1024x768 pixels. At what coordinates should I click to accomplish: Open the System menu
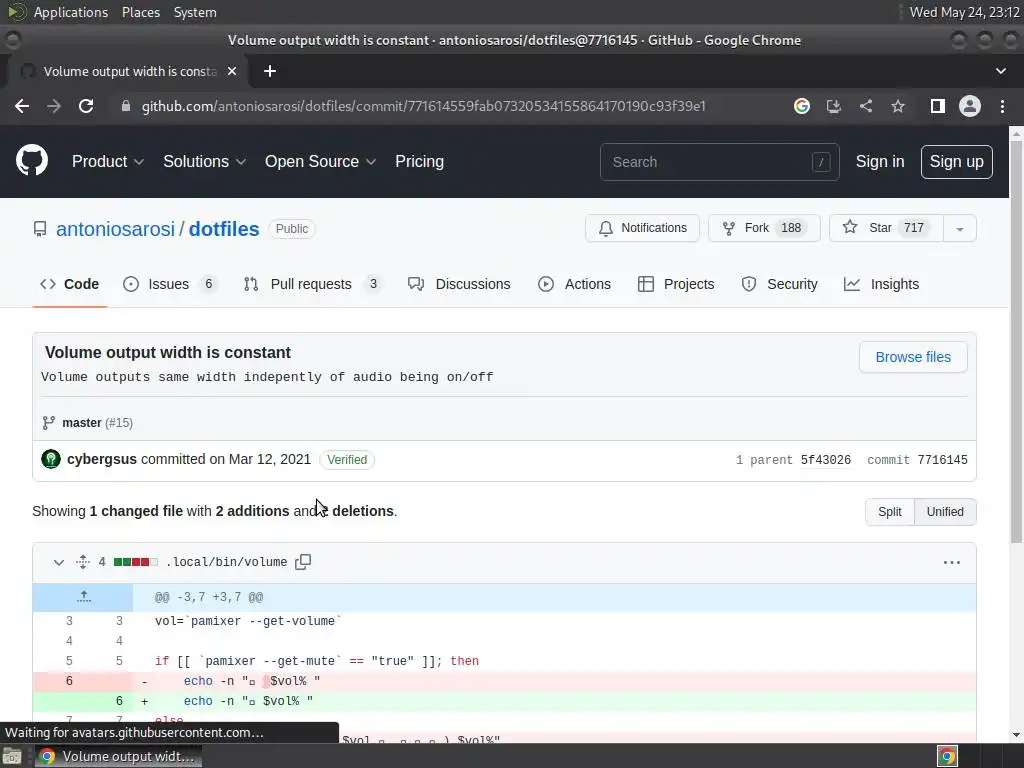pos(195,12)
